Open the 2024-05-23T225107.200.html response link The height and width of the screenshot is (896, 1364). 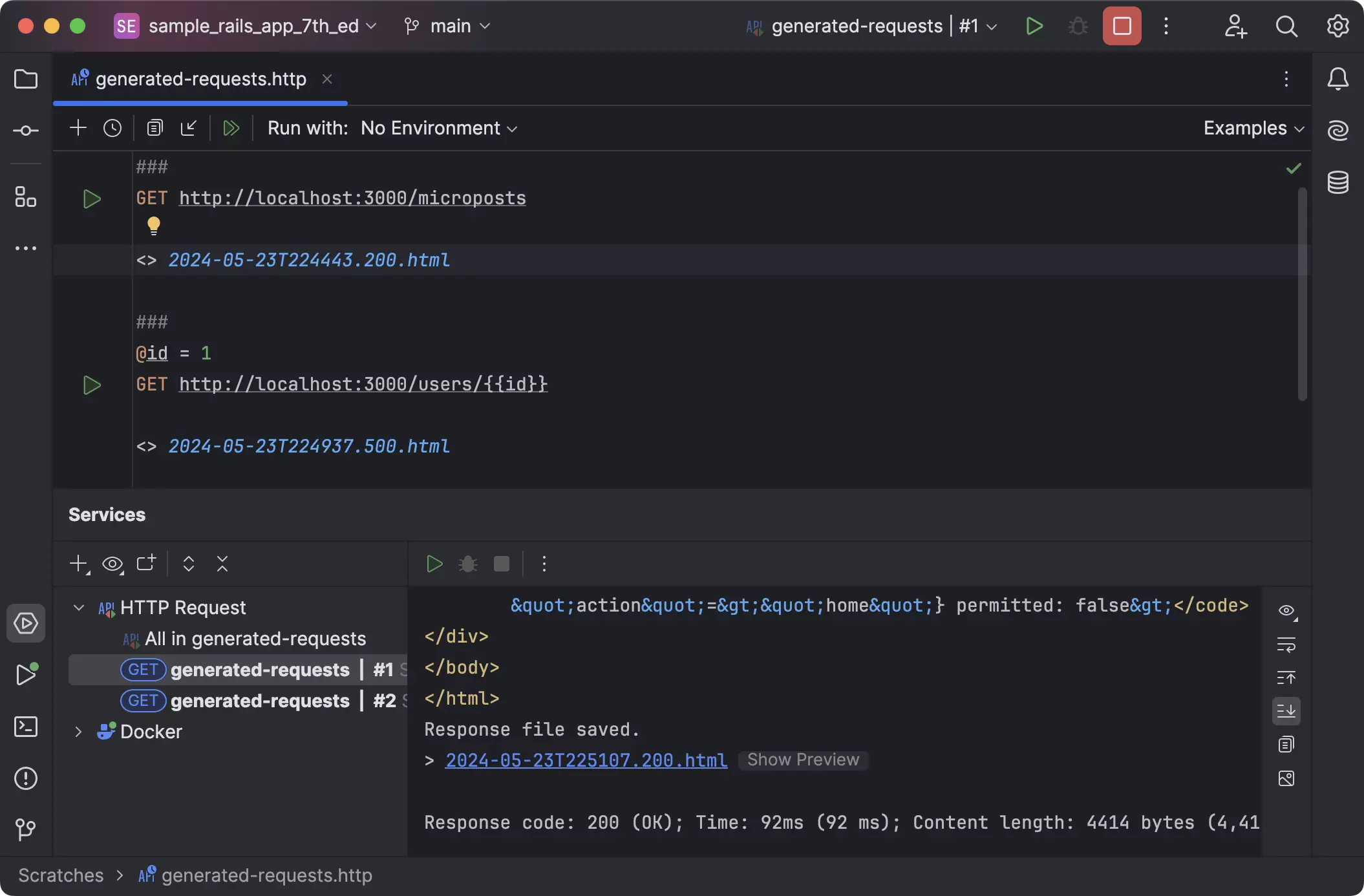click(586, 760)
